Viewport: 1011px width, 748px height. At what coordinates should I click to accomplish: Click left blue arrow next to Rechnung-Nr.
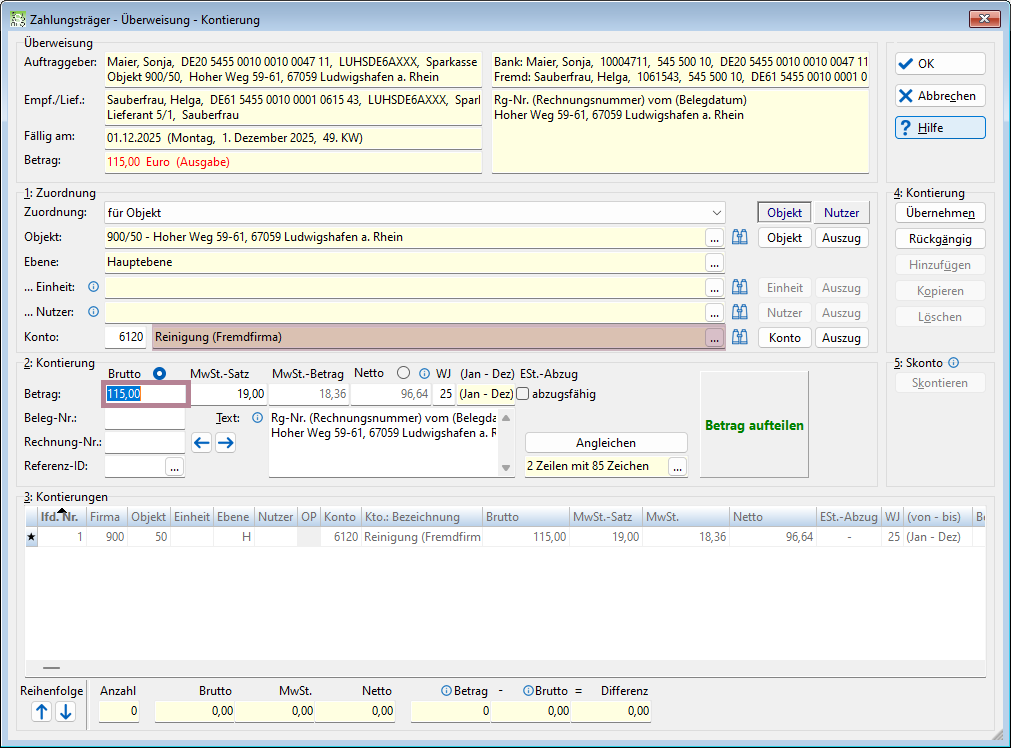202,442
